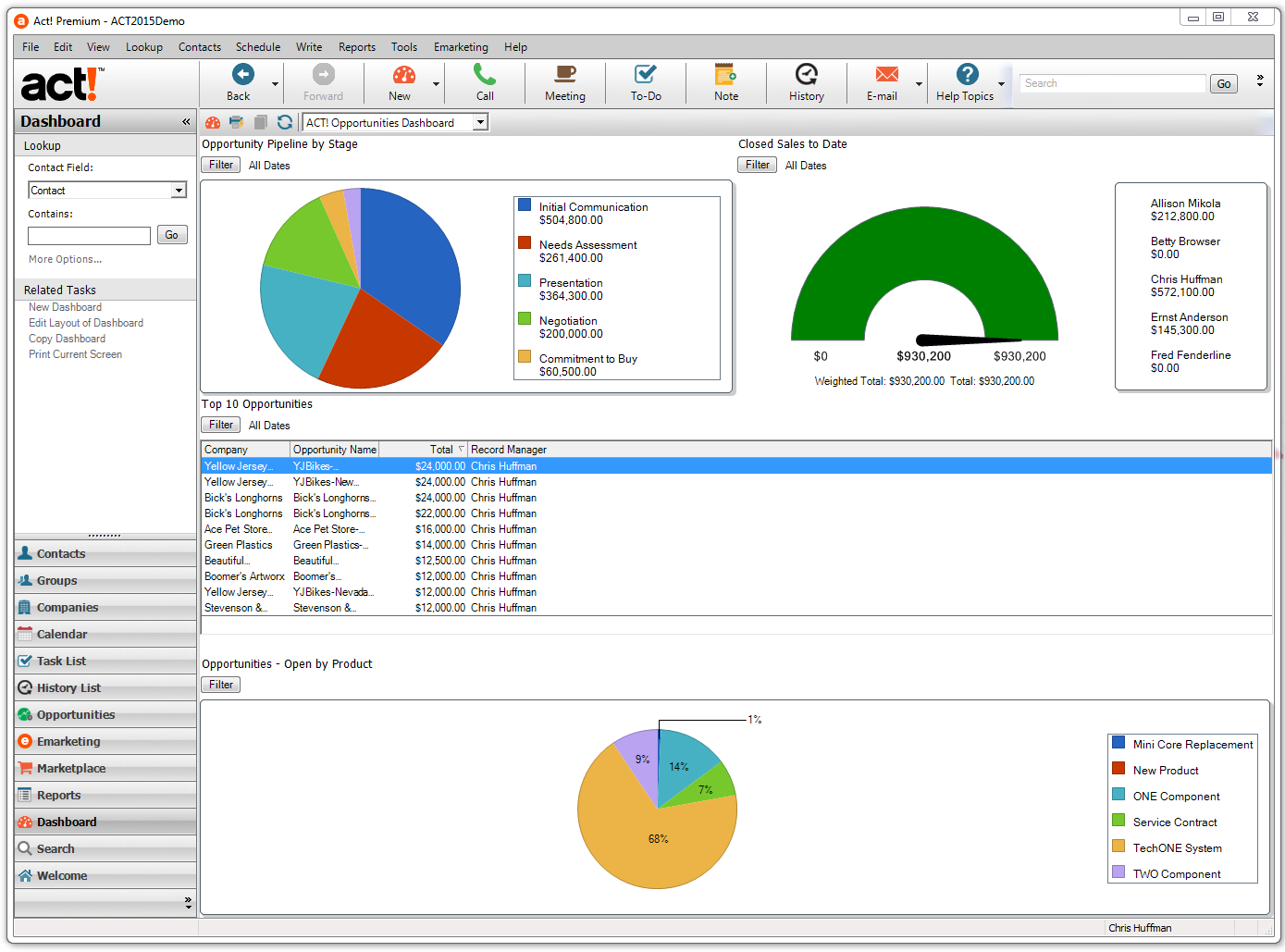Sort by the Total column header
This screenshot has width=1285, height=952.
(x=424, y=450)
